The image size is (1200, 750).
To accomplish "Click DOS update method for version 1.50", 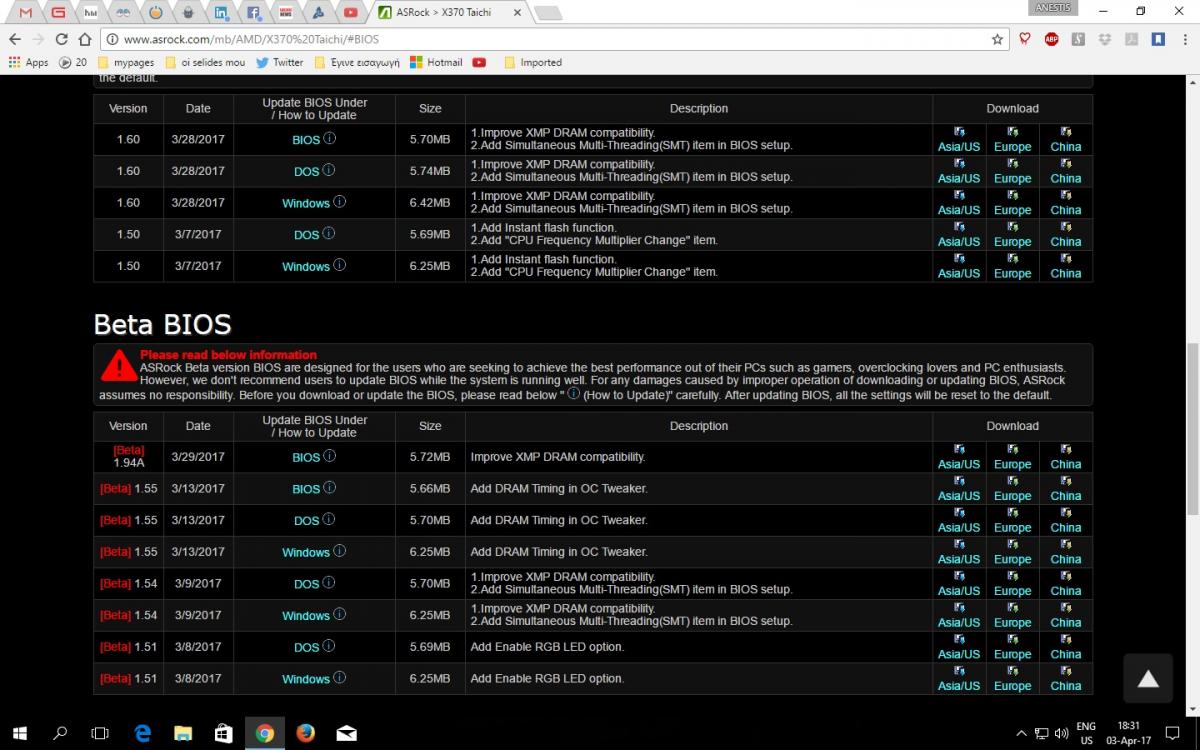I will [306, 235].
